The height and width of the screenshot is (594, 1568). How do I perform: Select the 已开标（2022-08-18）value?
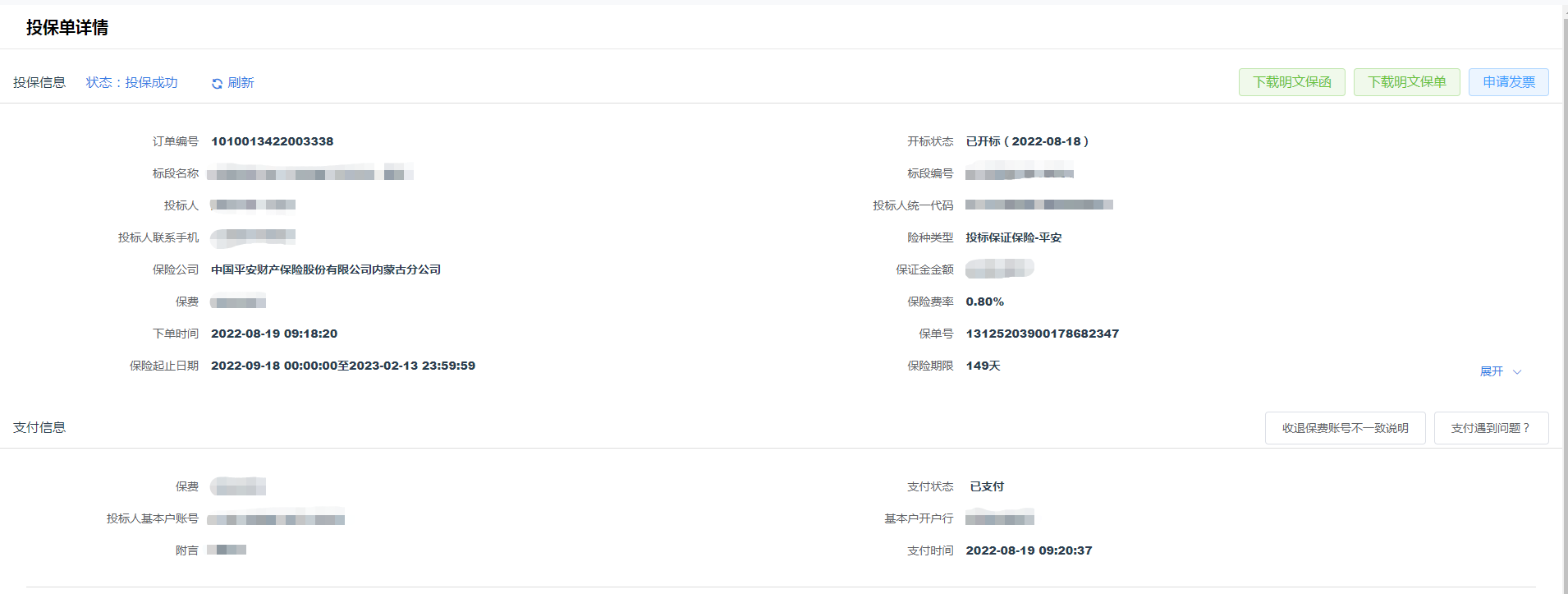click(1027, 141)
